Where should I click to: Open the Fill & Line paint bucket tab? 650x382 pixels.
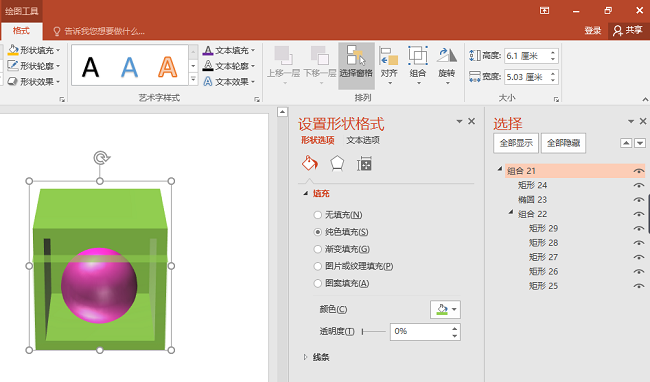click(310, 163)
